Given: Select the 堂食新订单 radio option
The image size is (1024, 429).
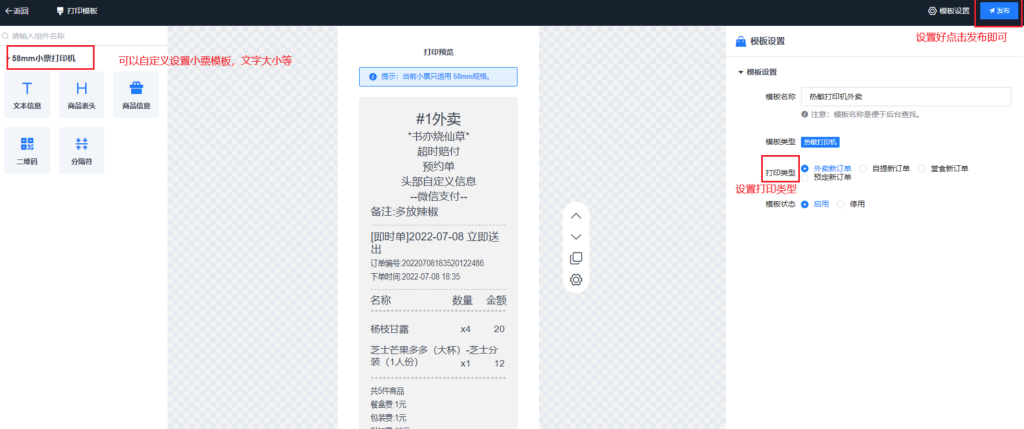Looking at the screenshot, I should pyautogui.click(x=923, y=168).
